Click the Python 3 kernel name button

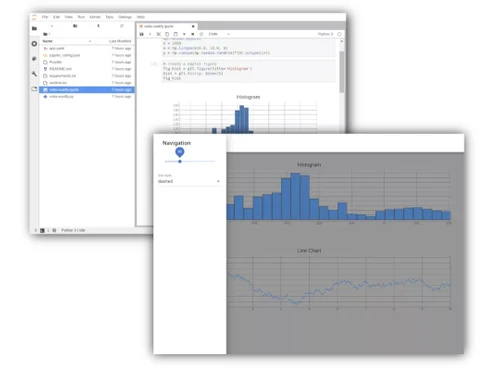325,34
